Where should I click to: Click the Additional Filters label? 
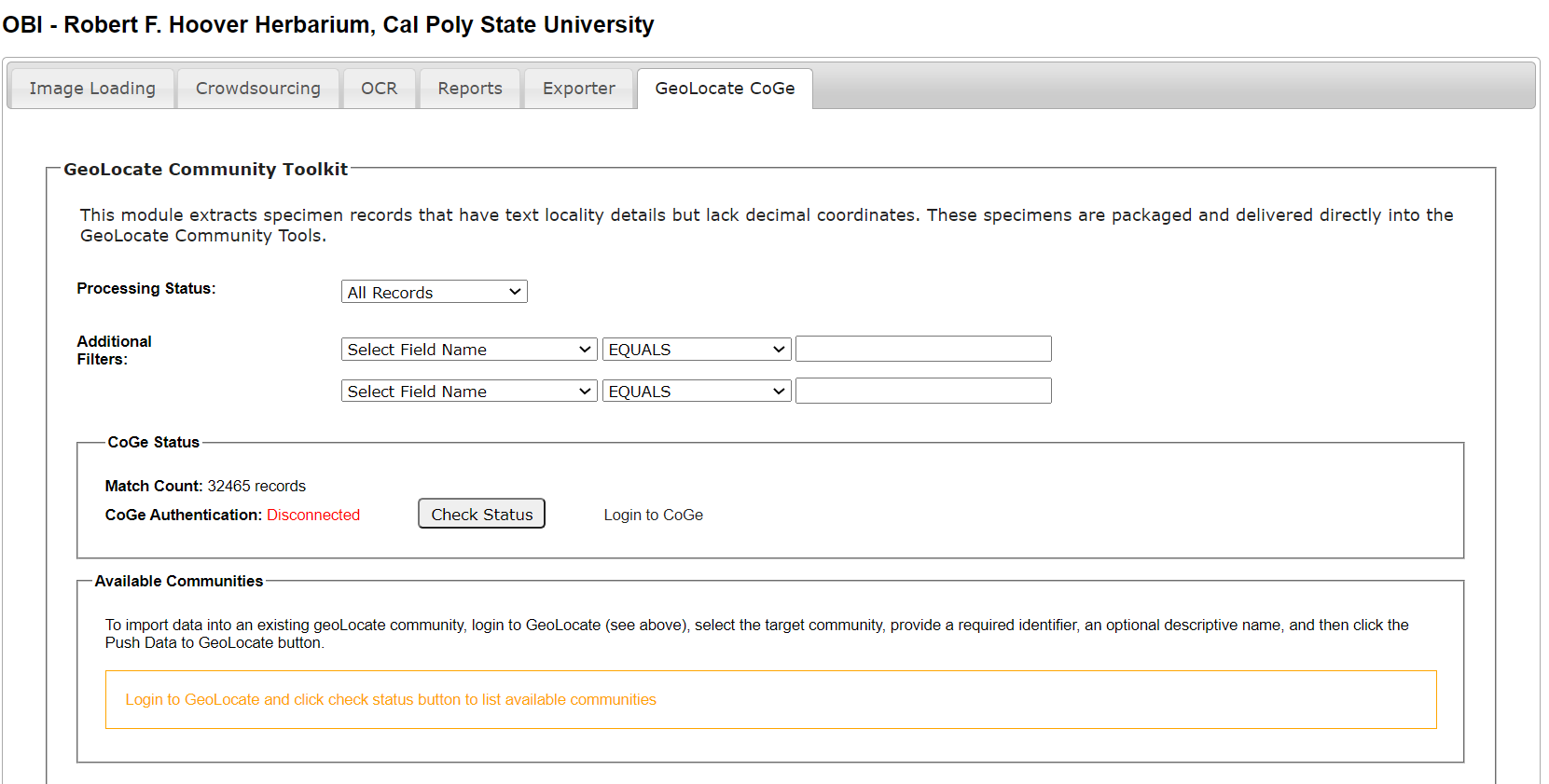point(114,351)
